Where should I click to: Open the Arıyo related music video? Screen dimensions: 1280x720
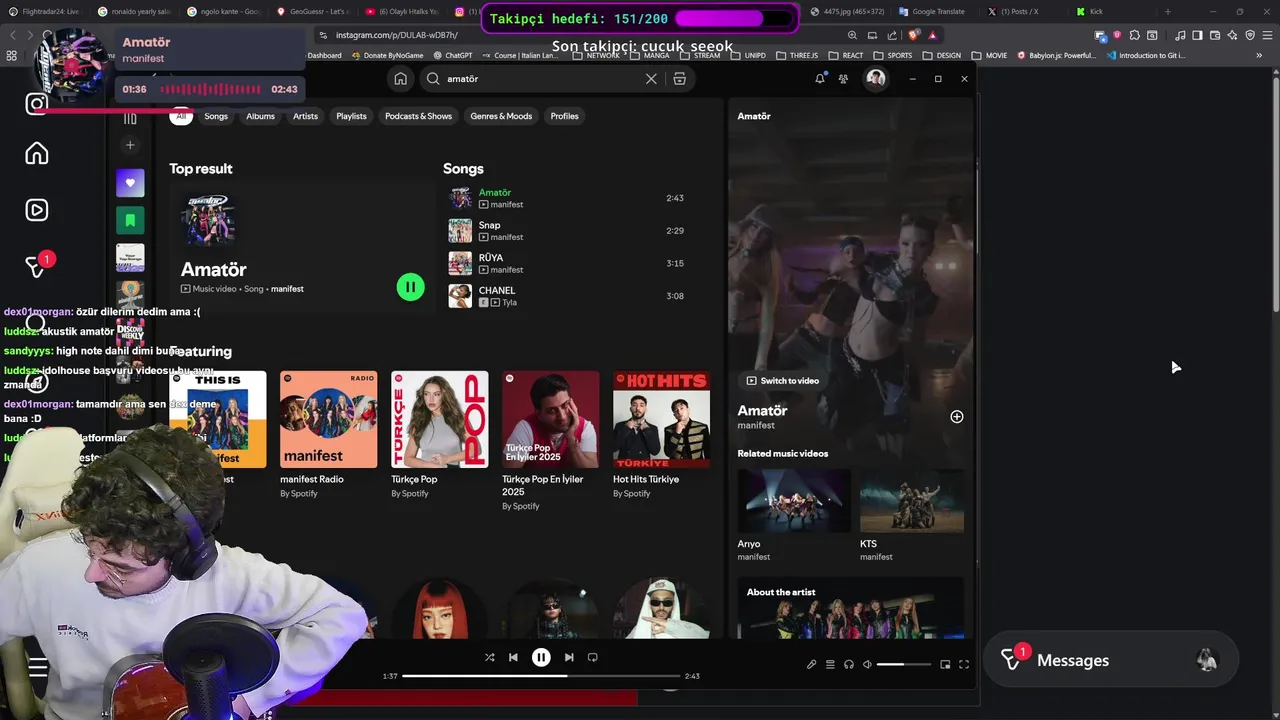point(794,516)
